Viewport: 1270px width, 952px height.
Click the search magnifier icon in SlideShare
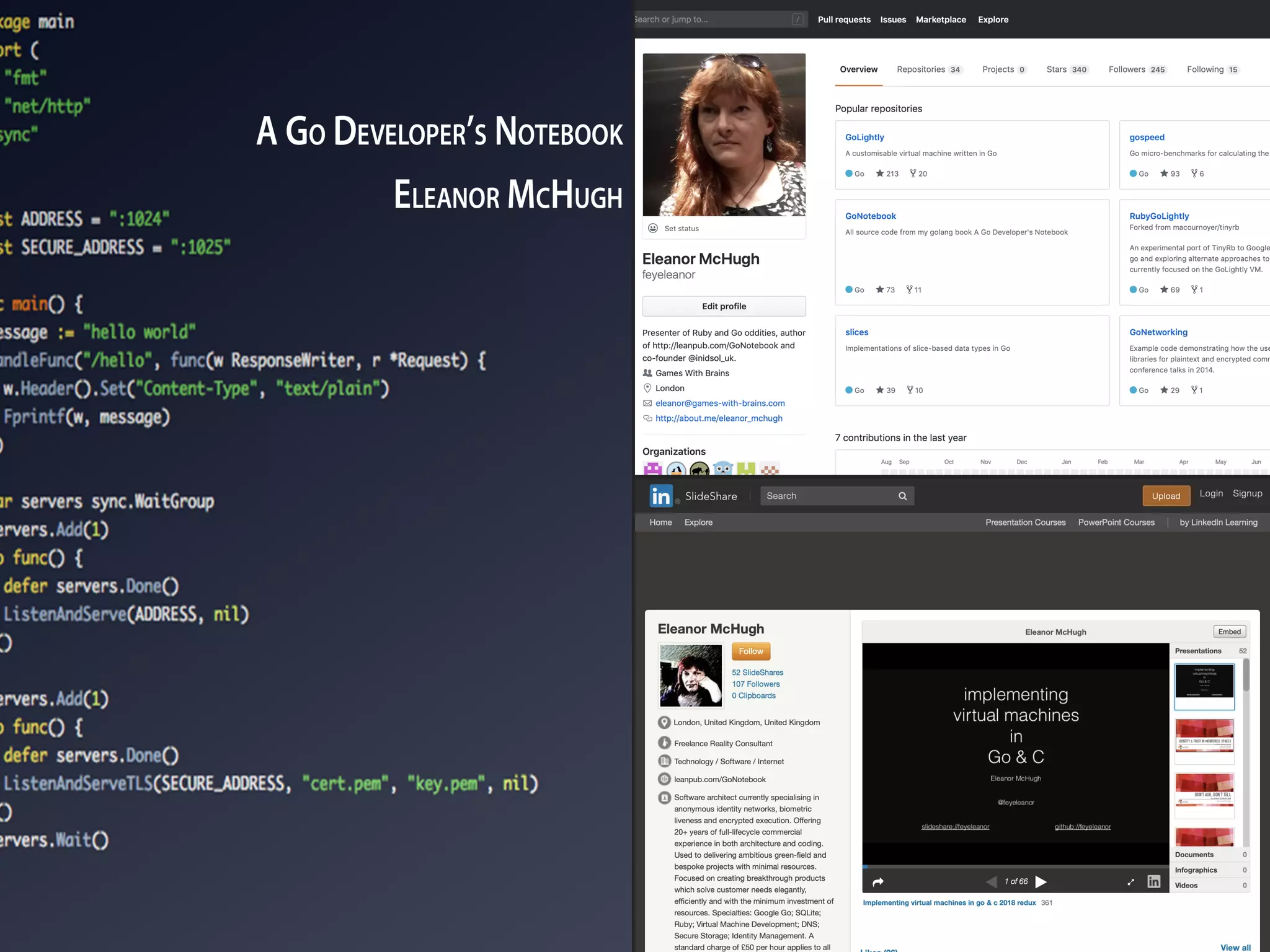pos(902,496)
